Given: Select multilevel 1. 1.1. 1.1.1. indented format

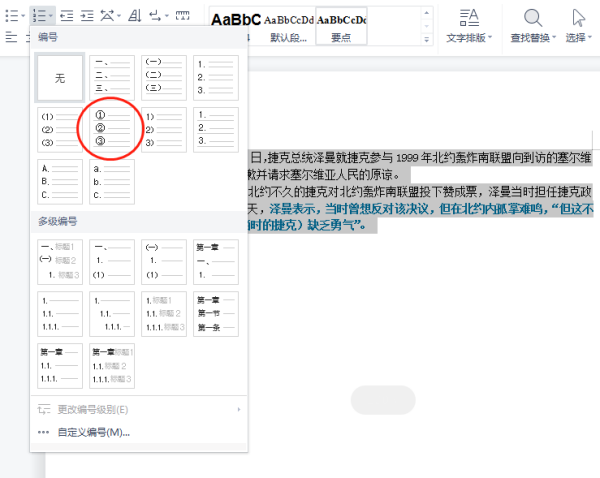Looking at the screenshot, I should click(x=112, y=314).
